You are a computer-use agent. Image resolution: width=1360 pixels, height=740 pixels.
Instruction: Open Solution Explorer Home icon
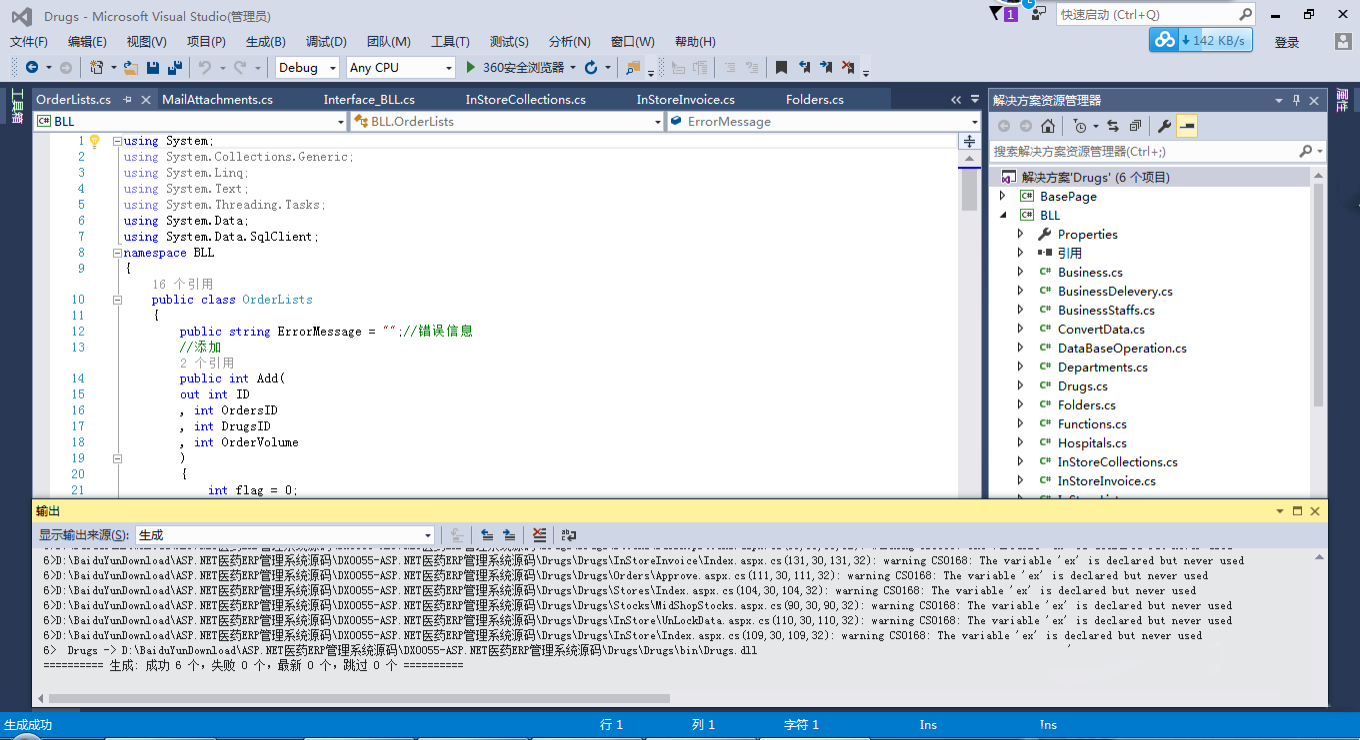pyautogui.click(x=1047, y=126)
